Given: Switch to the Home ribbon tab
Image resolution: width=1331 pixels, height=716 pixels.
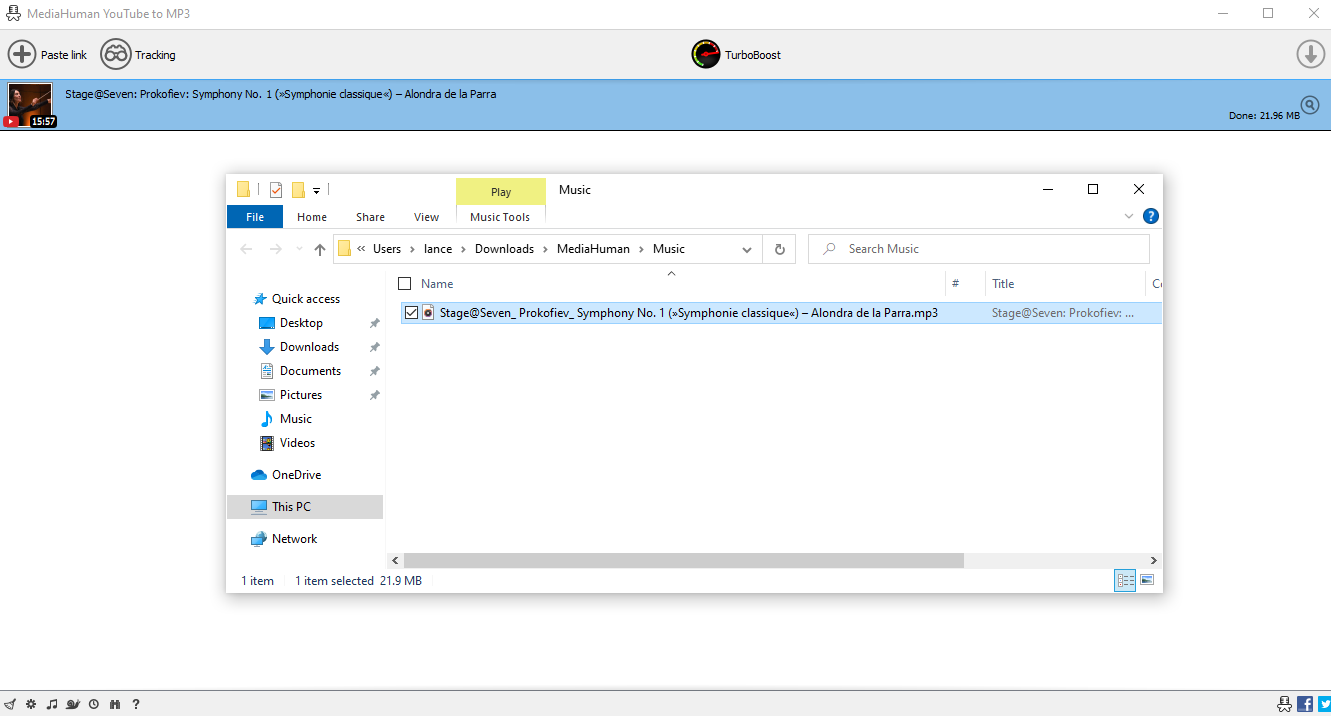Looking at the screenshot, I should point(312,217).
